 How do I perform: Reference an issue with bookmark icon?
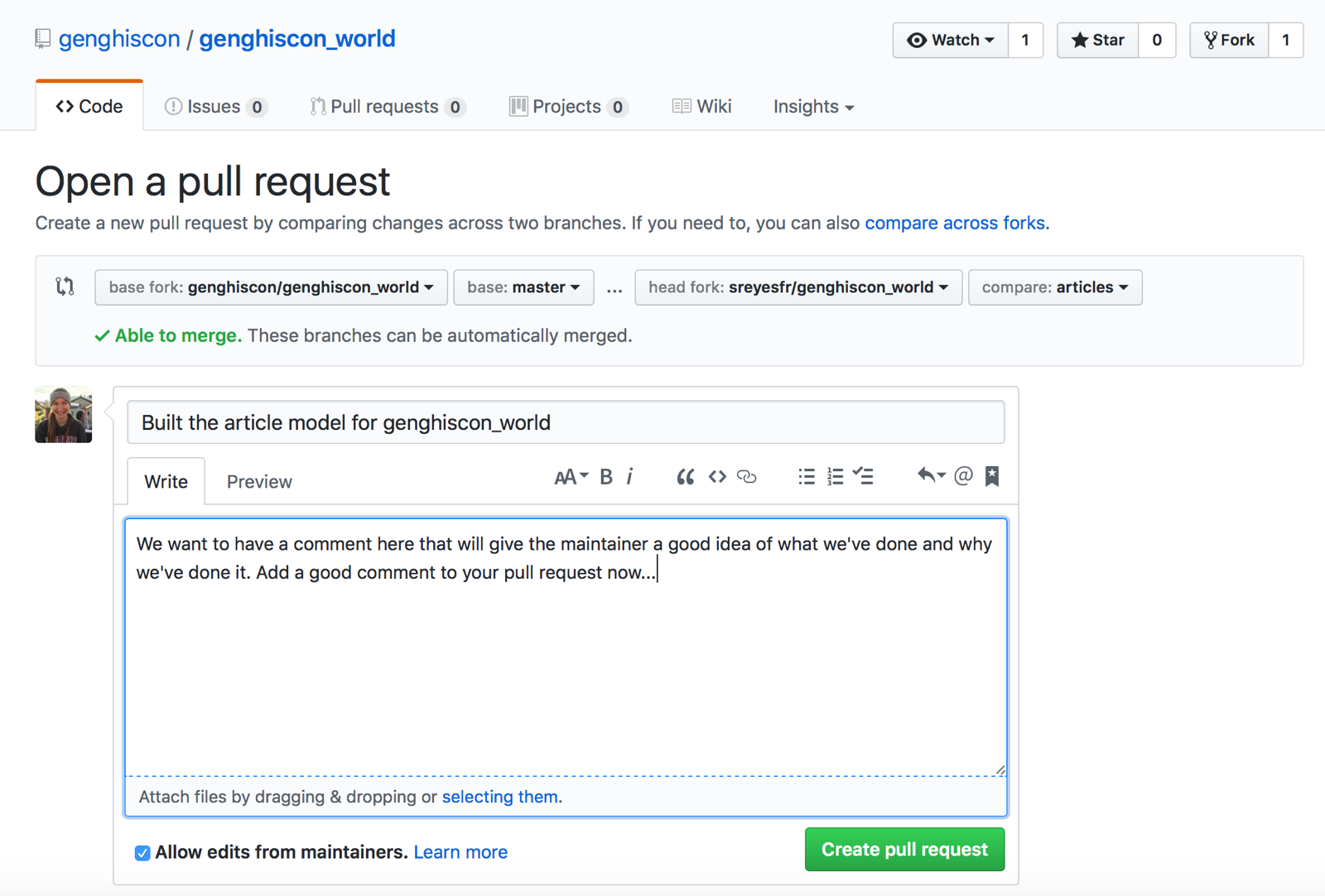(992, 476)
